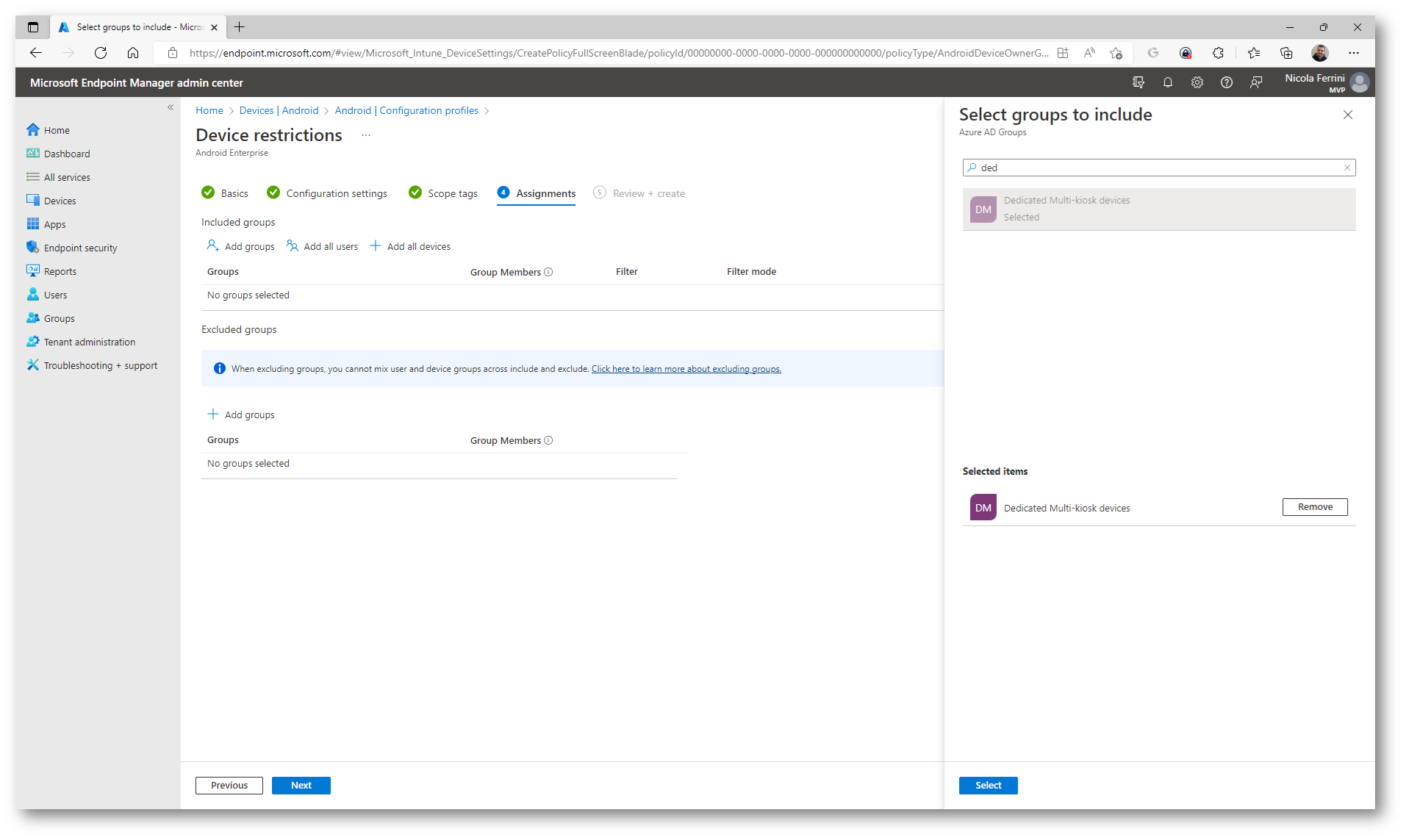Image resolution: width=1406 pixels, height=840 pixels.
Task: Open browser Settings and more menu
Action: 1353,53
